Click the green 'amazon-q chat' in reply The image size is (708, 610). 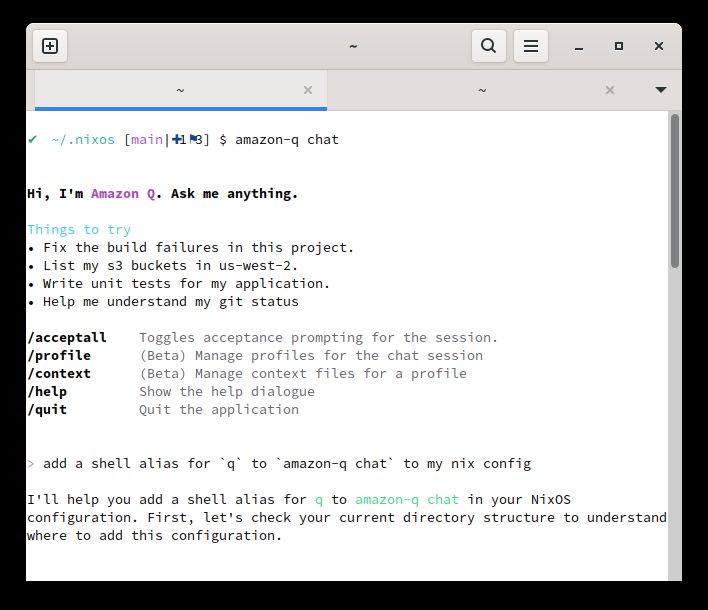(x=406, y=499)
